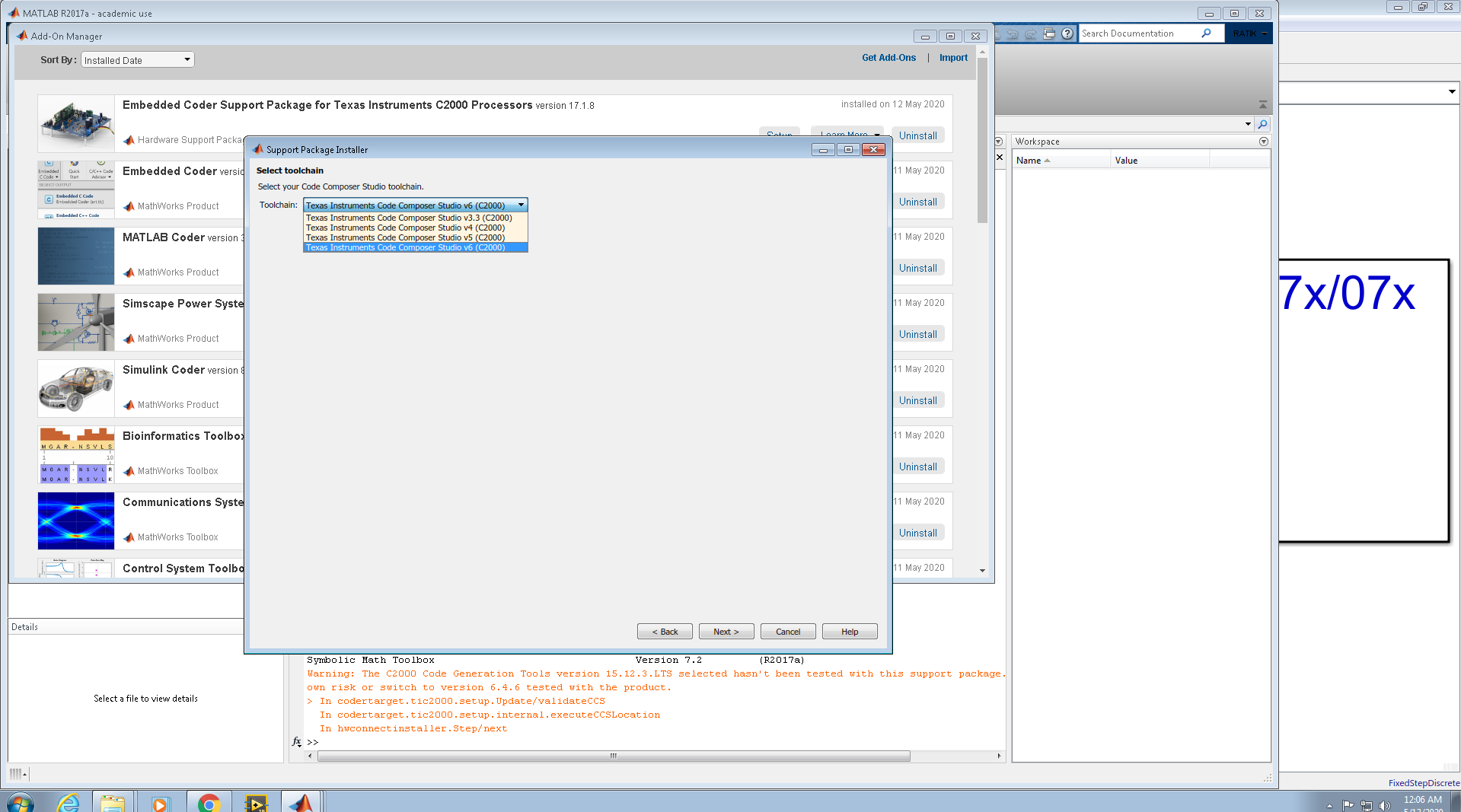Focus the Search Documentation field
This screenshot has width=1461, height=812.
[1139, 33]
